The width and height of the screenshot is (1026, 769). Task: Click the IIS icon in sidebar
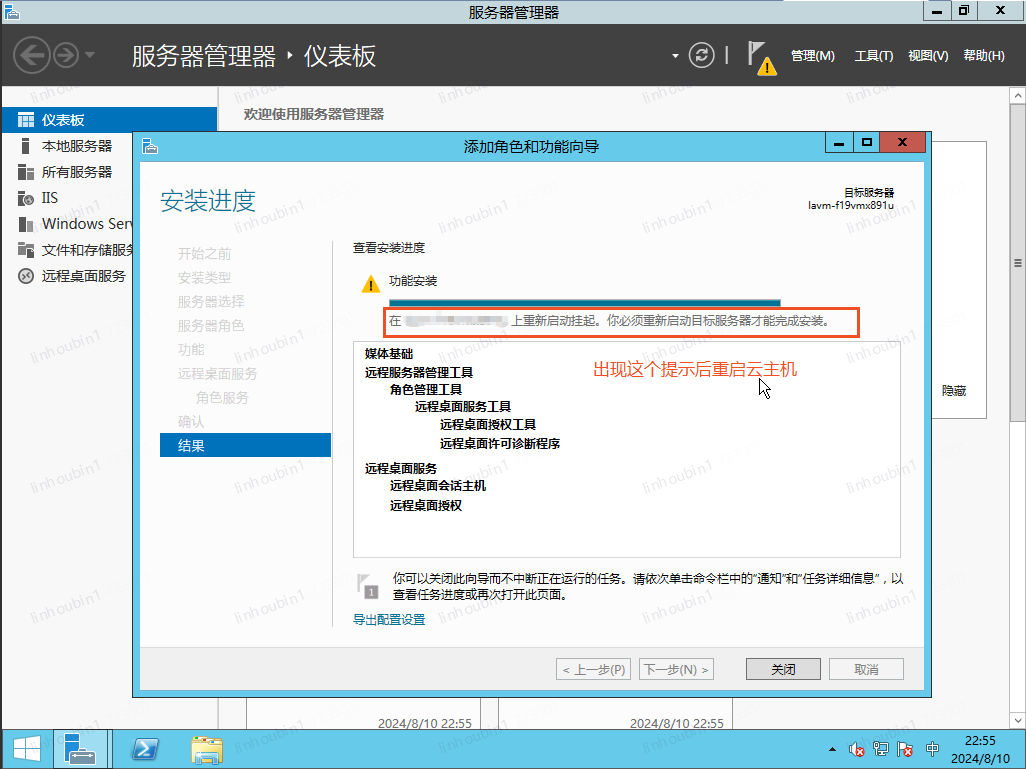click(26, 198)
